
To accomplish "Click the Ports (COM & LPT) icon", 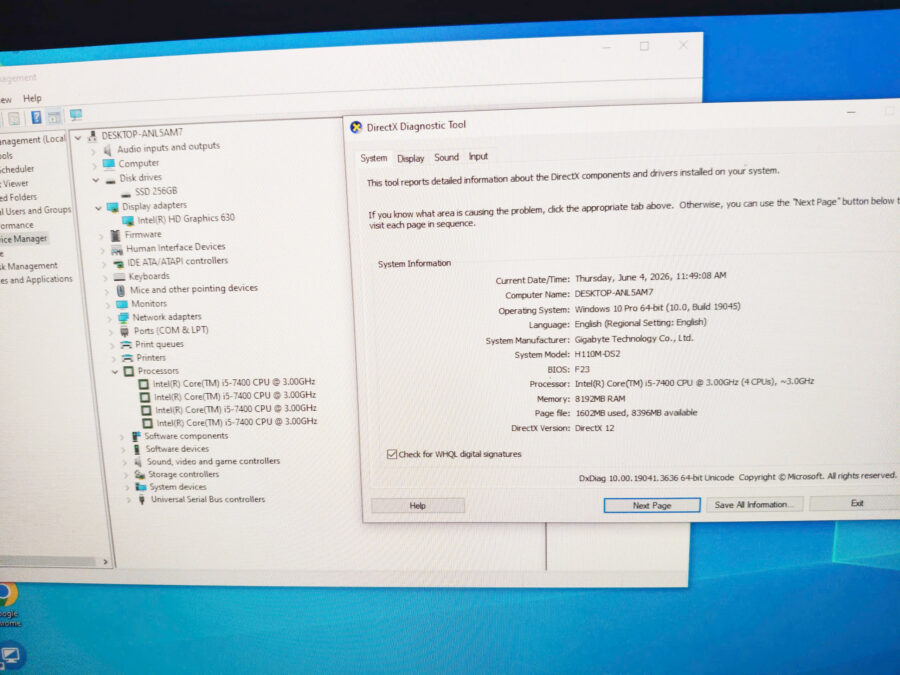I will pyautogui.click(x=125, y=331).
